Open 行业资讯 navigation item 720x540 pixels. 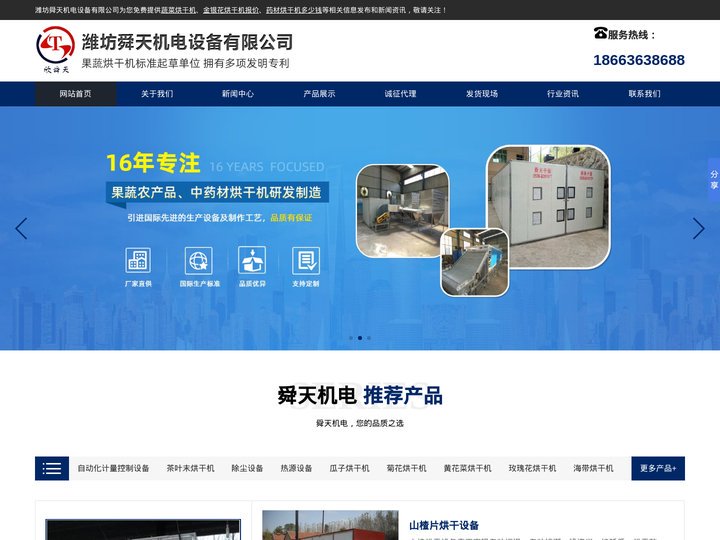pos(563,94)
